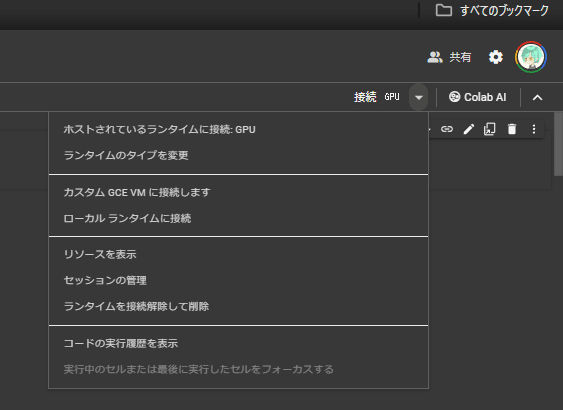Select カスタム GCE VM に接続します
563x410 pixels.
click(238, 192)
